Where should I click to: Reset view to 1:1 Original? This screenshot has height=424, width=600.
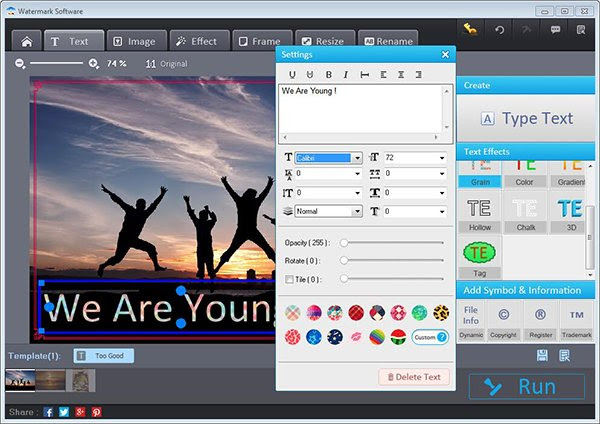pos(167,64)
